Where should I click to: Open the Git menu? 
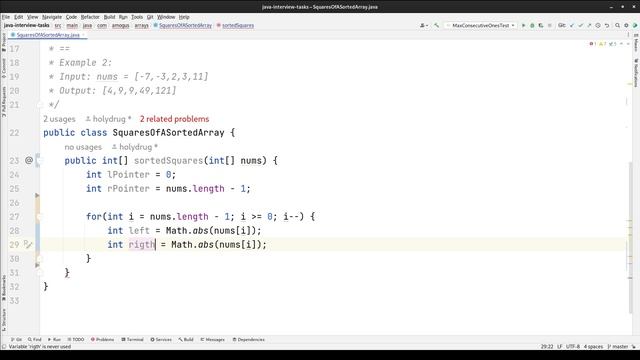tap(150, 17)
